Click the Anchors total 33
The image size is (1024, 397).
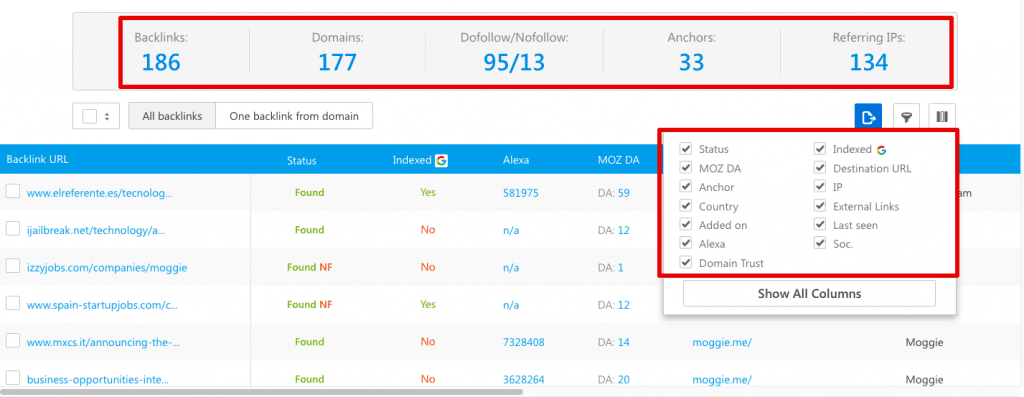pos(692,63)
